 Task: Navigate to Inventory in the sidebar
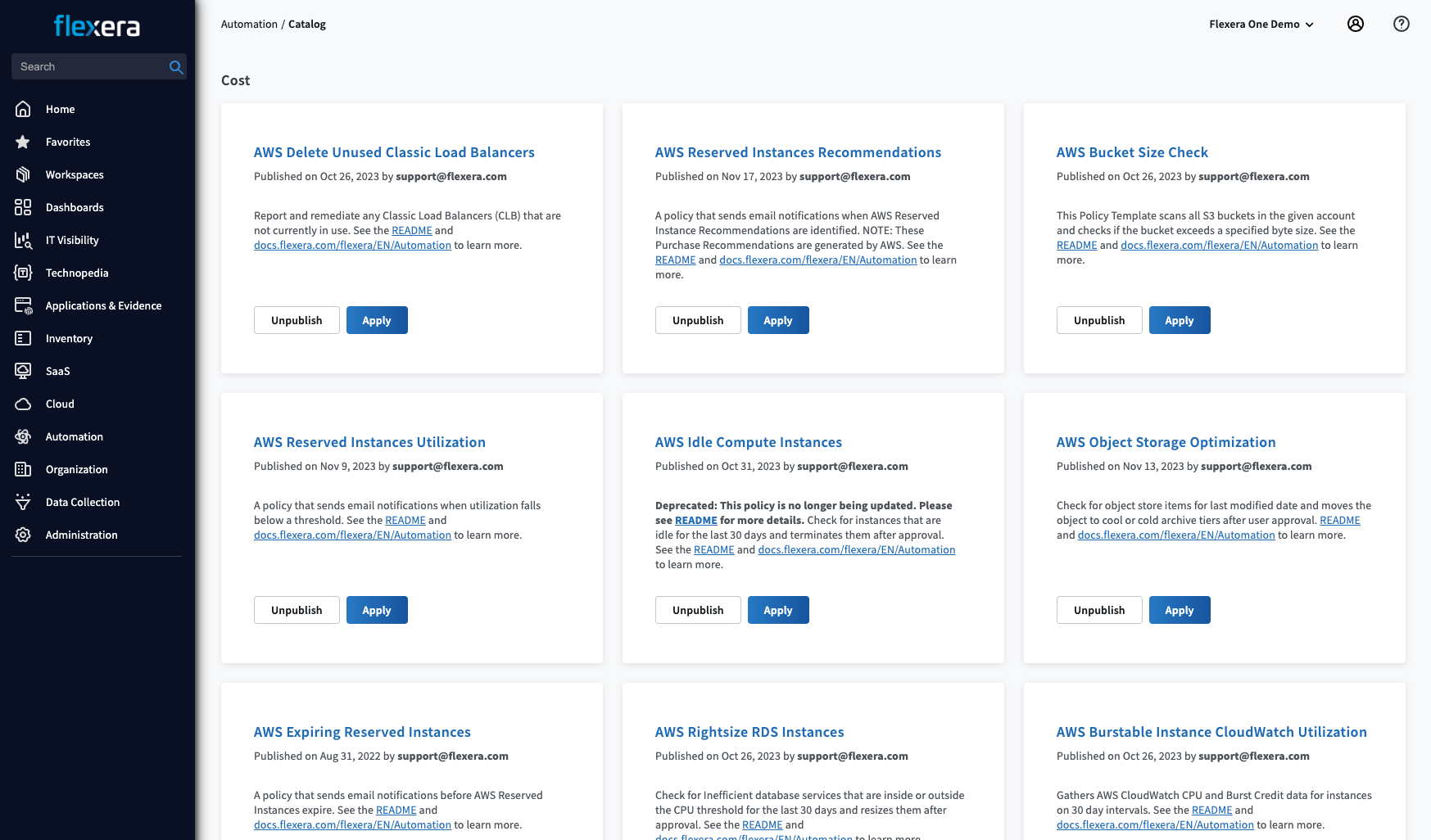coord(69,338)
